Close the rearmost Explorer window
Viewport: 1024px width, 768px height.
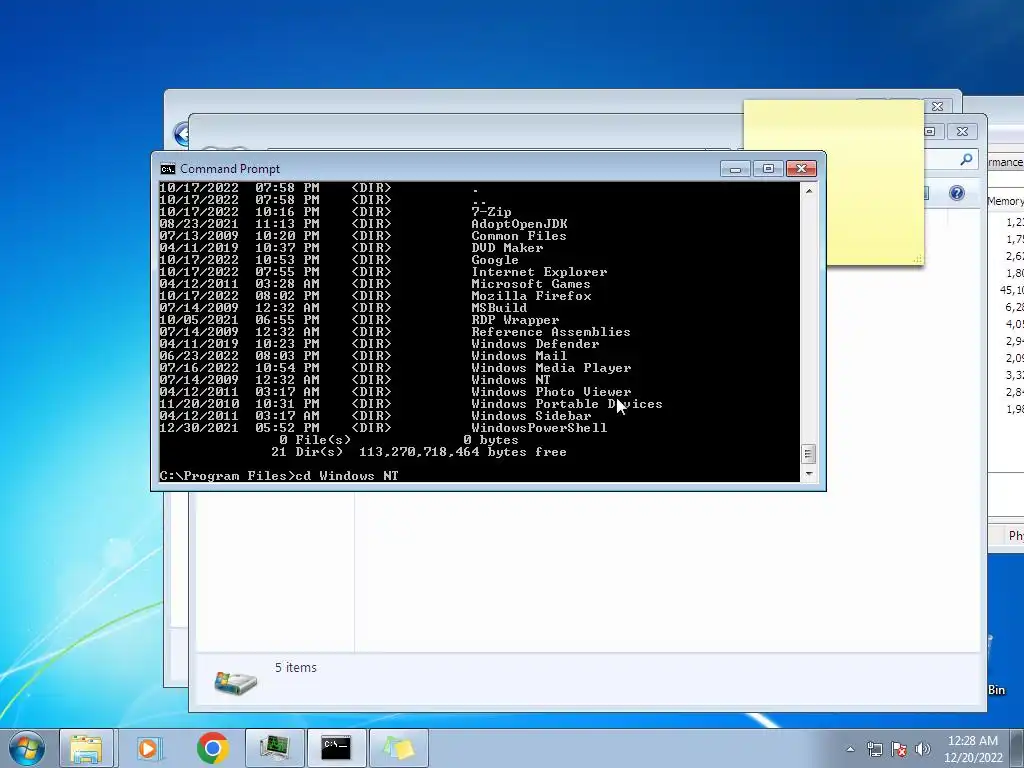pos(938,106)
